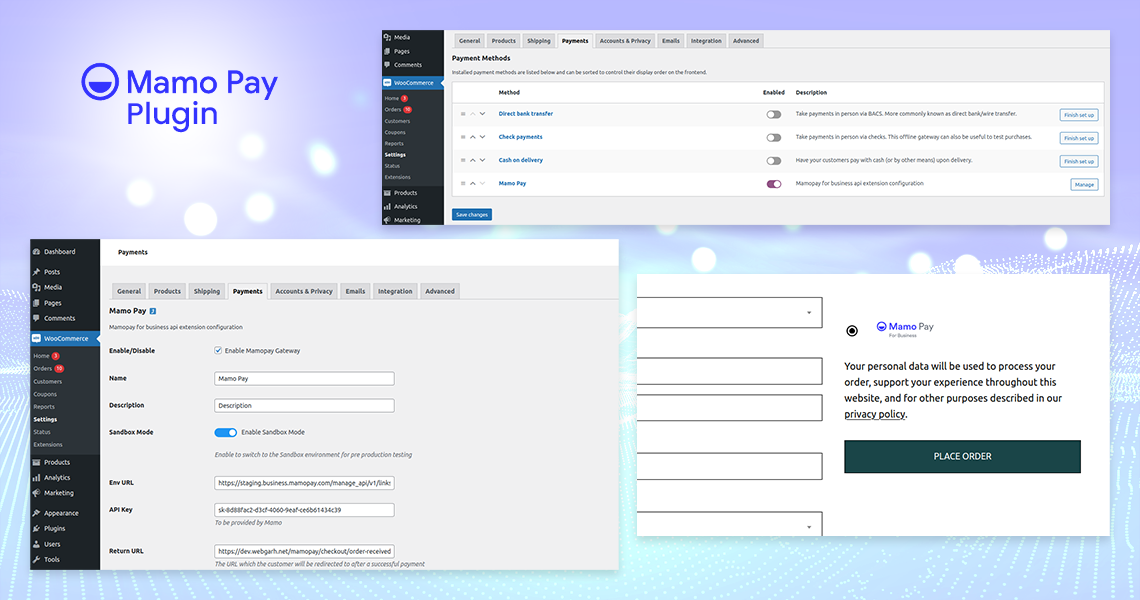Open Extensions submenu in the top screenshot sidebar
Screen dimensions: 1140x600
(x=398, y=177)
